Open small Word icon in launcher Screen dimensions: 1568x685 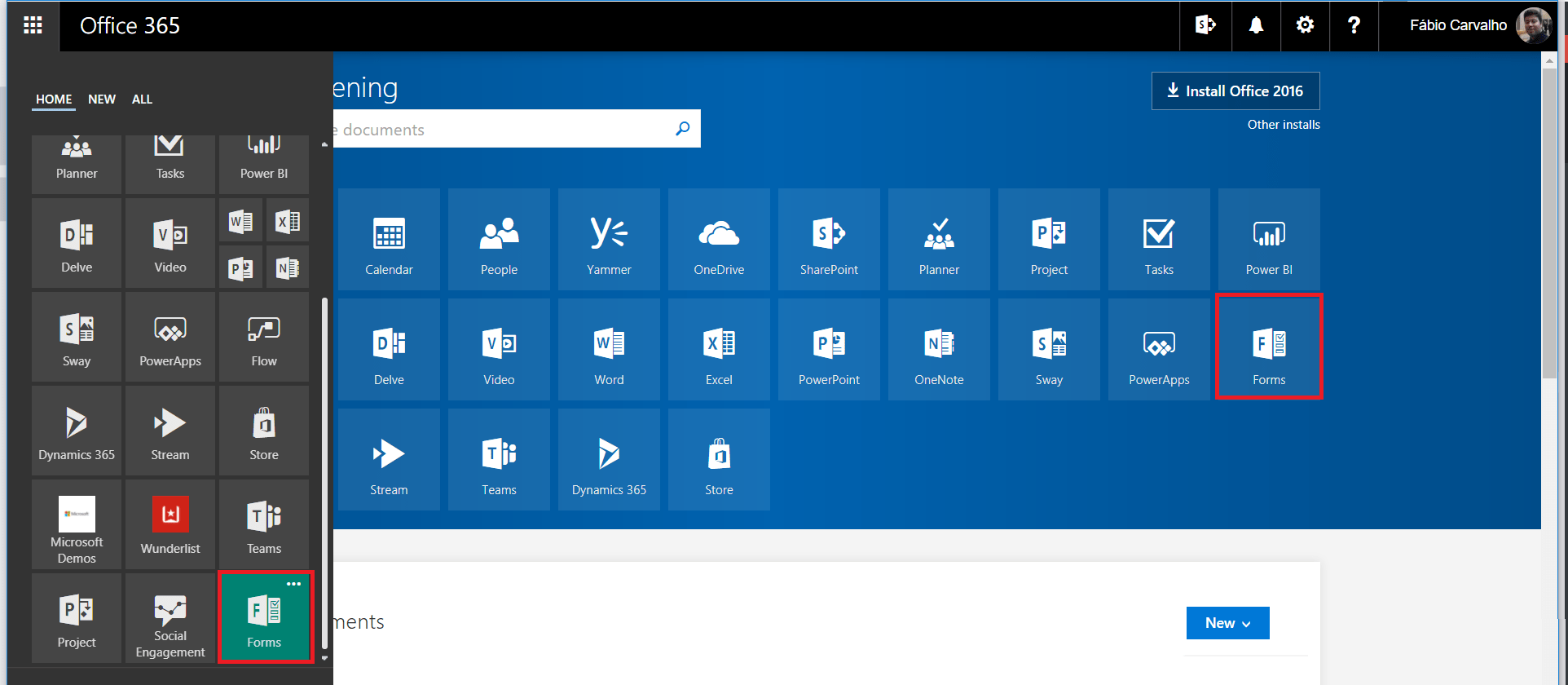pyautogui.click(x=240, y=220)
